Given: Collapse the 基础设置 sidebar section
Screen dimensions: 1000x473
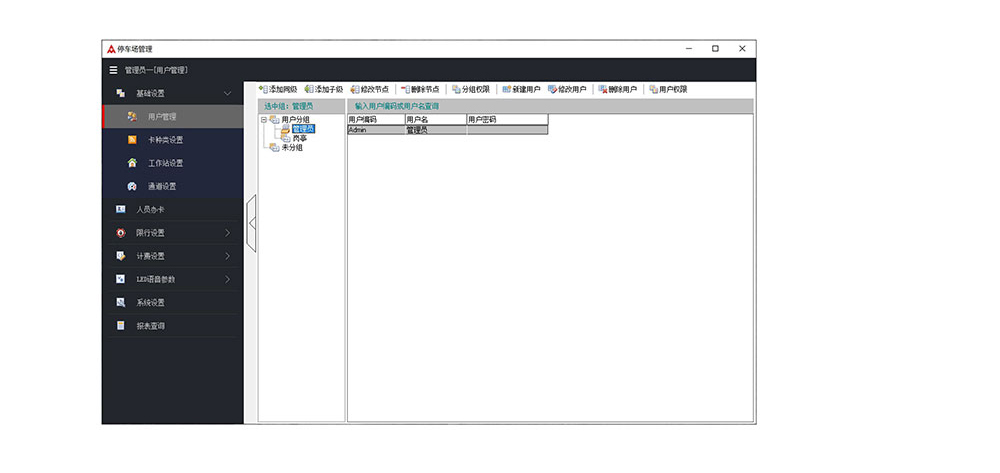Looking at the screenshot, I should click(x=227, y=93).
